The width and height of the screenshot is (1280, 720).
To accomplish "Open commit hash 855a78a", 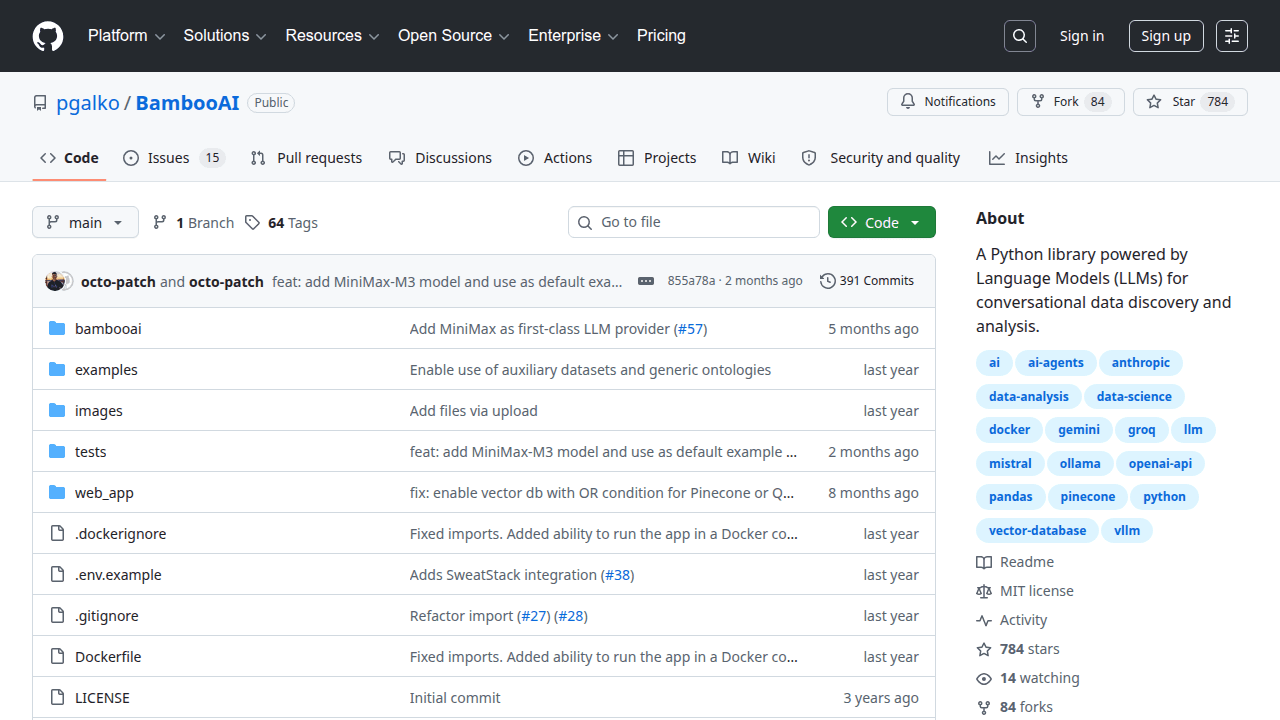I will (691, 281).
